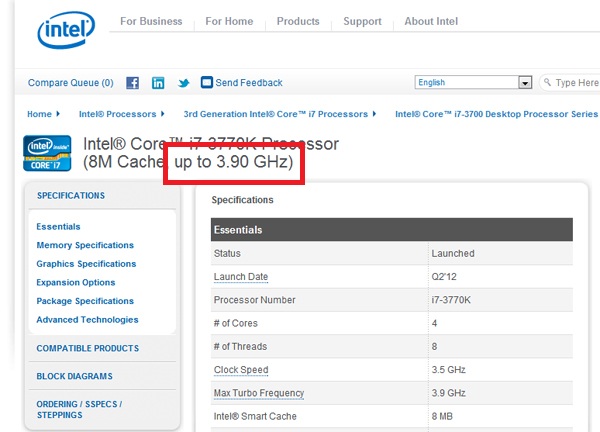Click the Clock Speed glossary term
Image resolution: width=600 pixels, height=432 pixels.
coord(241,370)
